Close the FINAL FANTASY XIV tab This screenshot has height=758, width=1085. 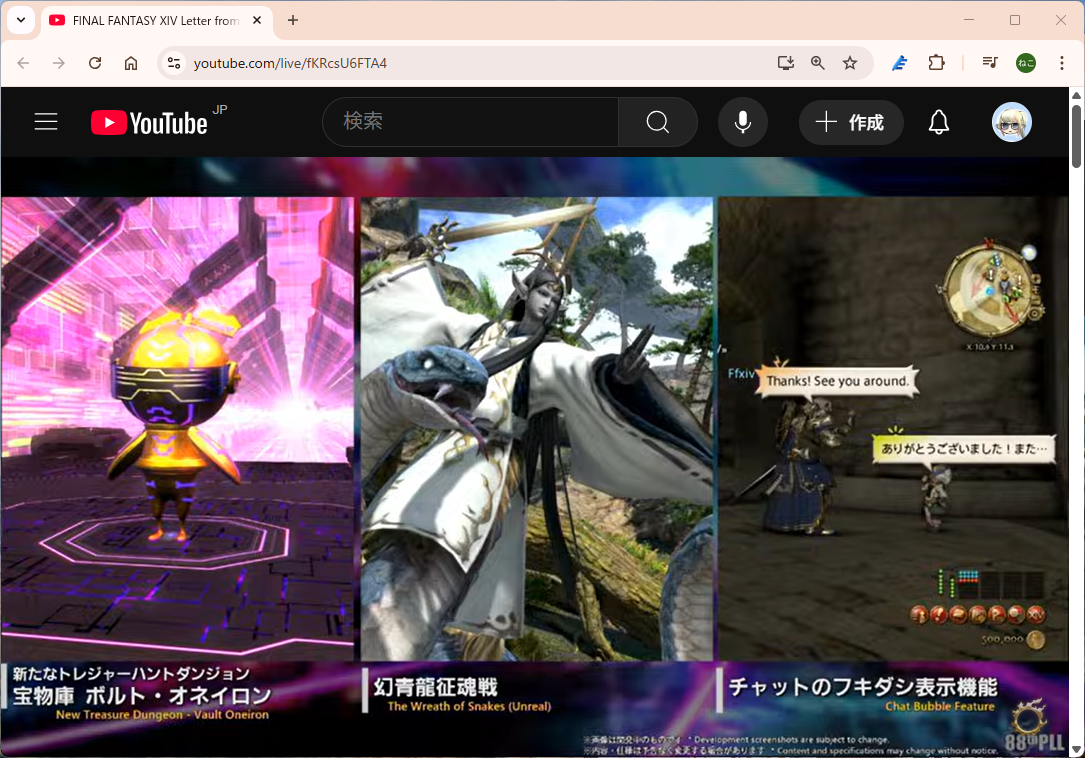pyautogui.click(x=257, y=20)
